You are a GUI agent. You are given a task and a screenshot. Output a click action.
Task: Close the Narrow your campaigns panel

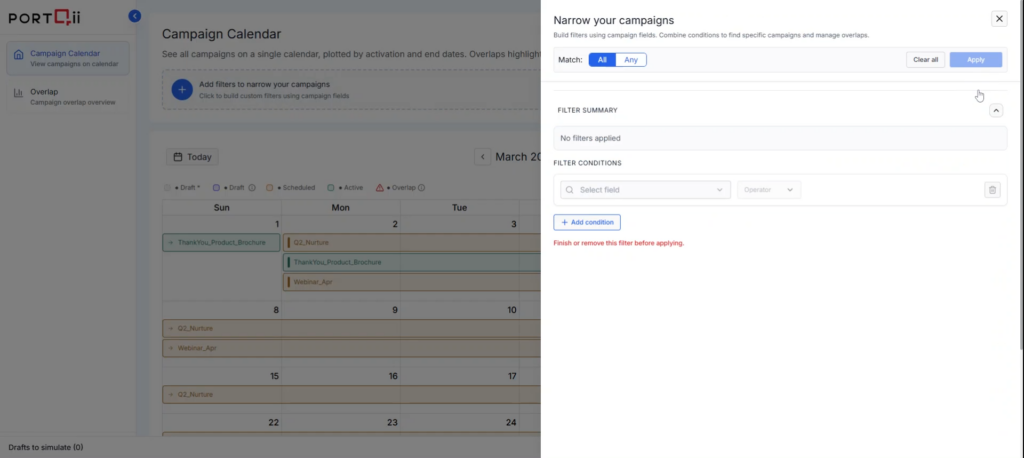(998, 19)
